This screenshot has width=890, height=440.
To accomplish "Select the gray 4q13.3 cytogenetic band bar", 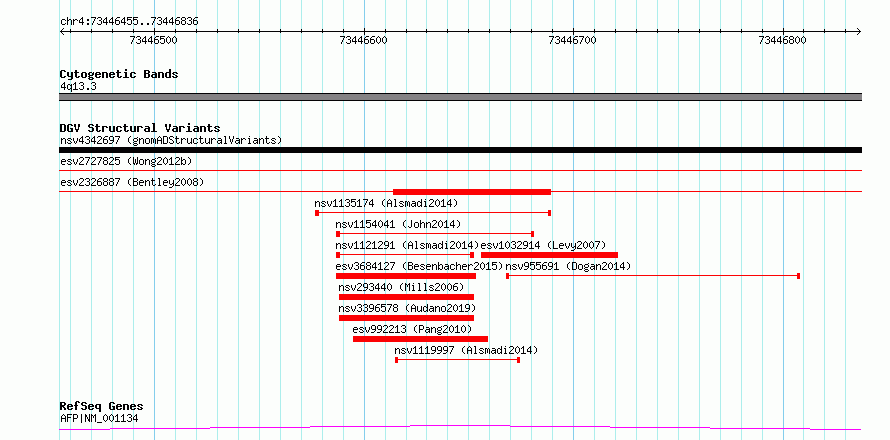I will 460,97.
